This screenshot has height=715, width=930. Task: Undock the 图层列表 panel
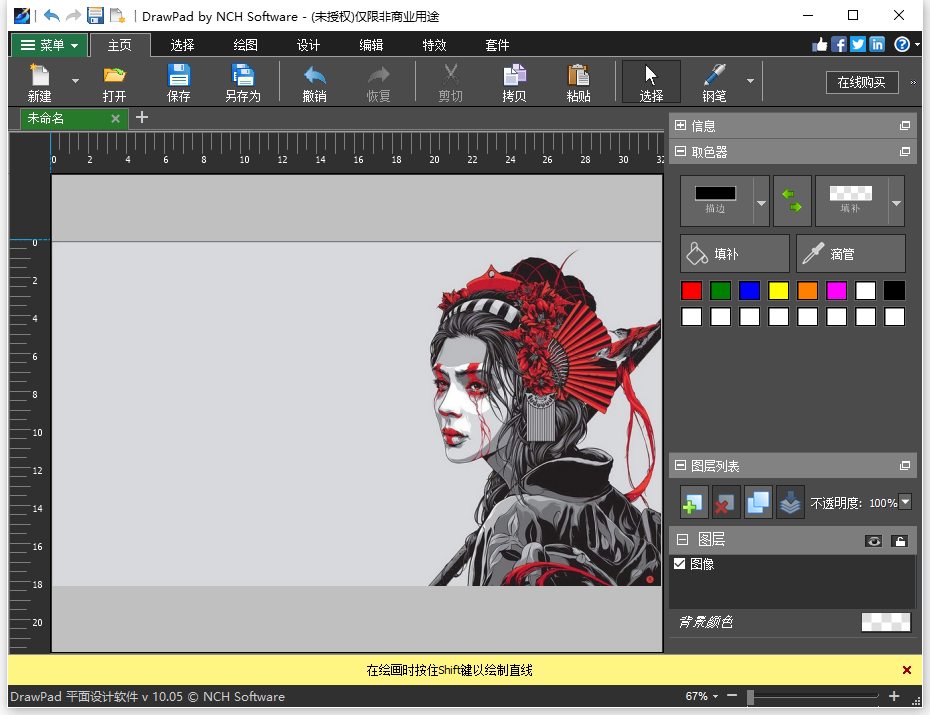point(904,465)
